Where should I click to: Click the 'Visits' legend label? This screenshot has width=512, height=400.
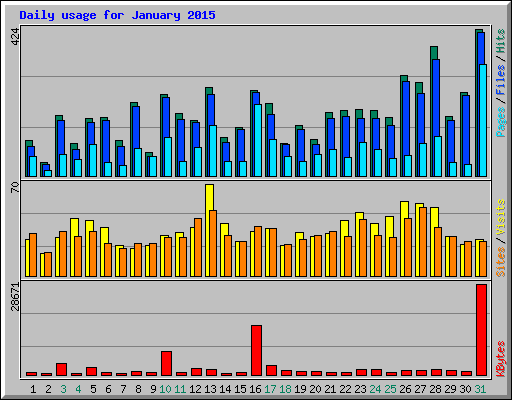pos(501,218)
